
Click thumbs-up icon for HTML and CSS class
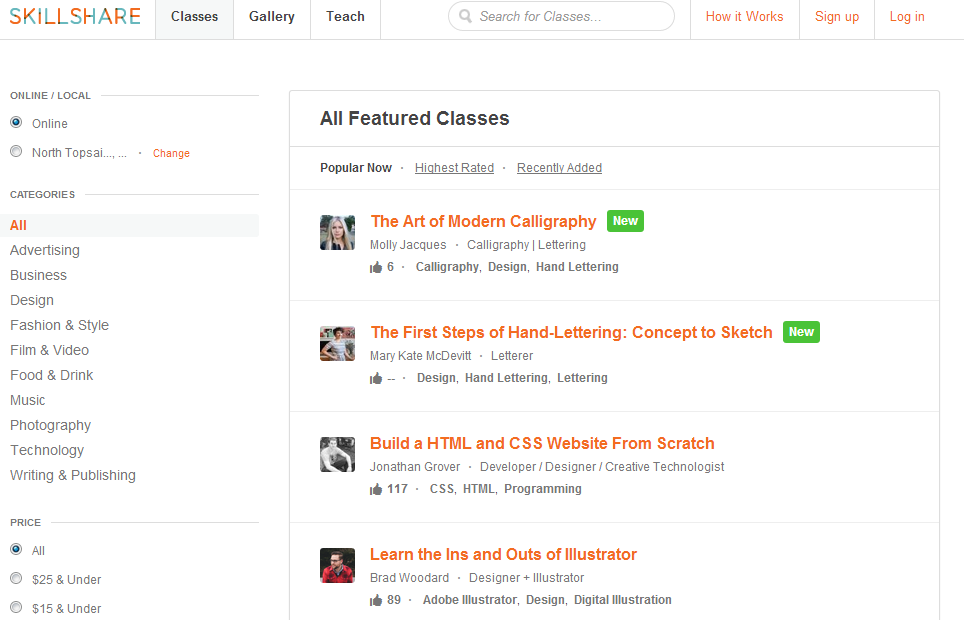tap(376, 489)
